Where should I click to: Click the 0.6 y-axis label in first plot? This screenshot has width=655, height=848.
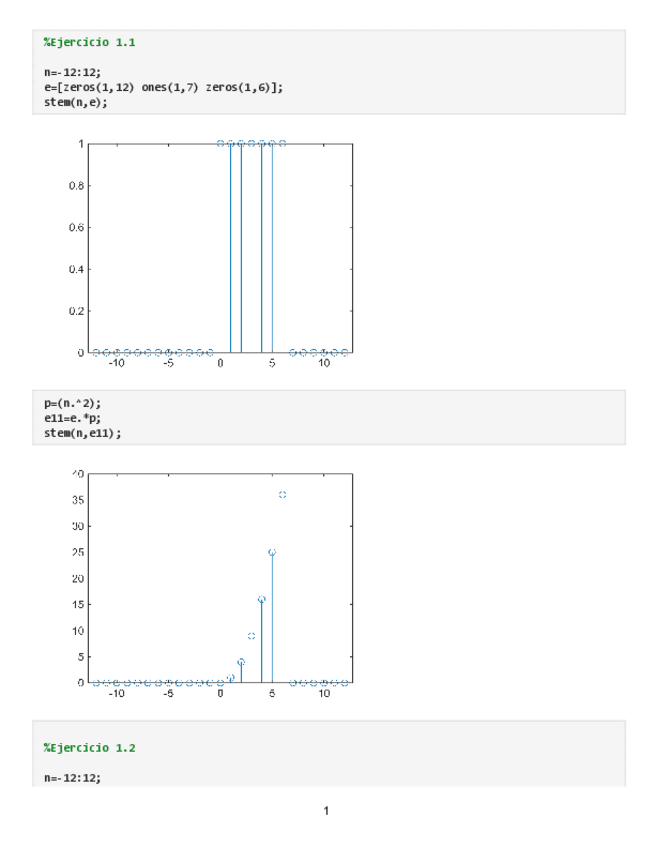click(76, 227)
